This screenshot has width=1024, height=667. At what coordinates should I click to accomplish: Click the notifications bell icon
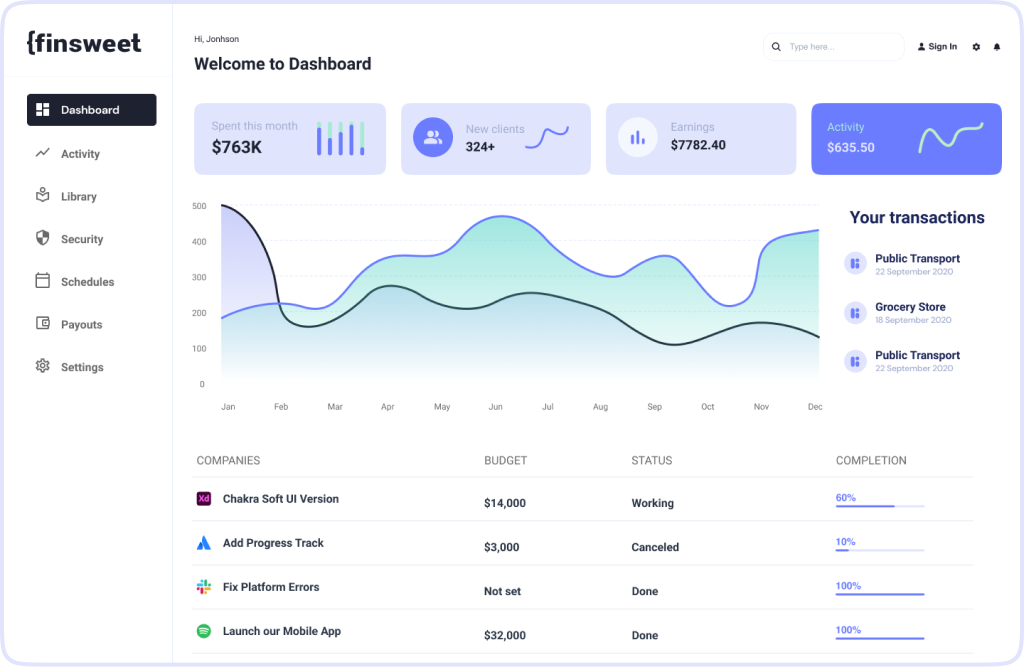pyautogui.click(x=996, y=46)
